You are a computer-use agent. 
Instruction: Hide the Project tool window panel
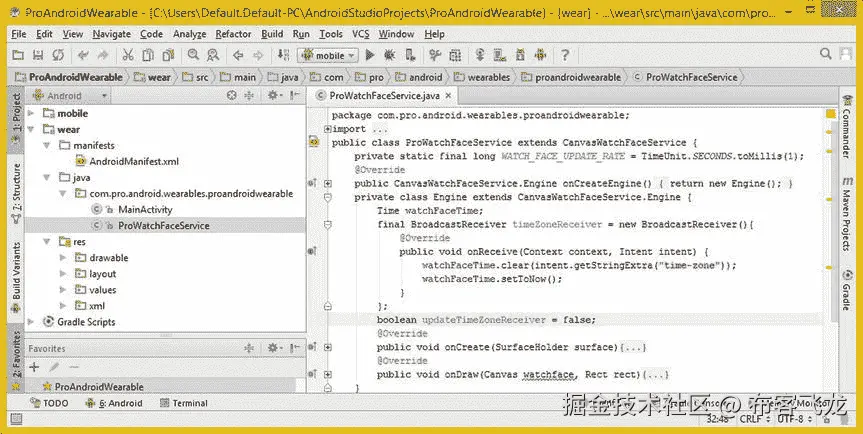tap(295, 96)
